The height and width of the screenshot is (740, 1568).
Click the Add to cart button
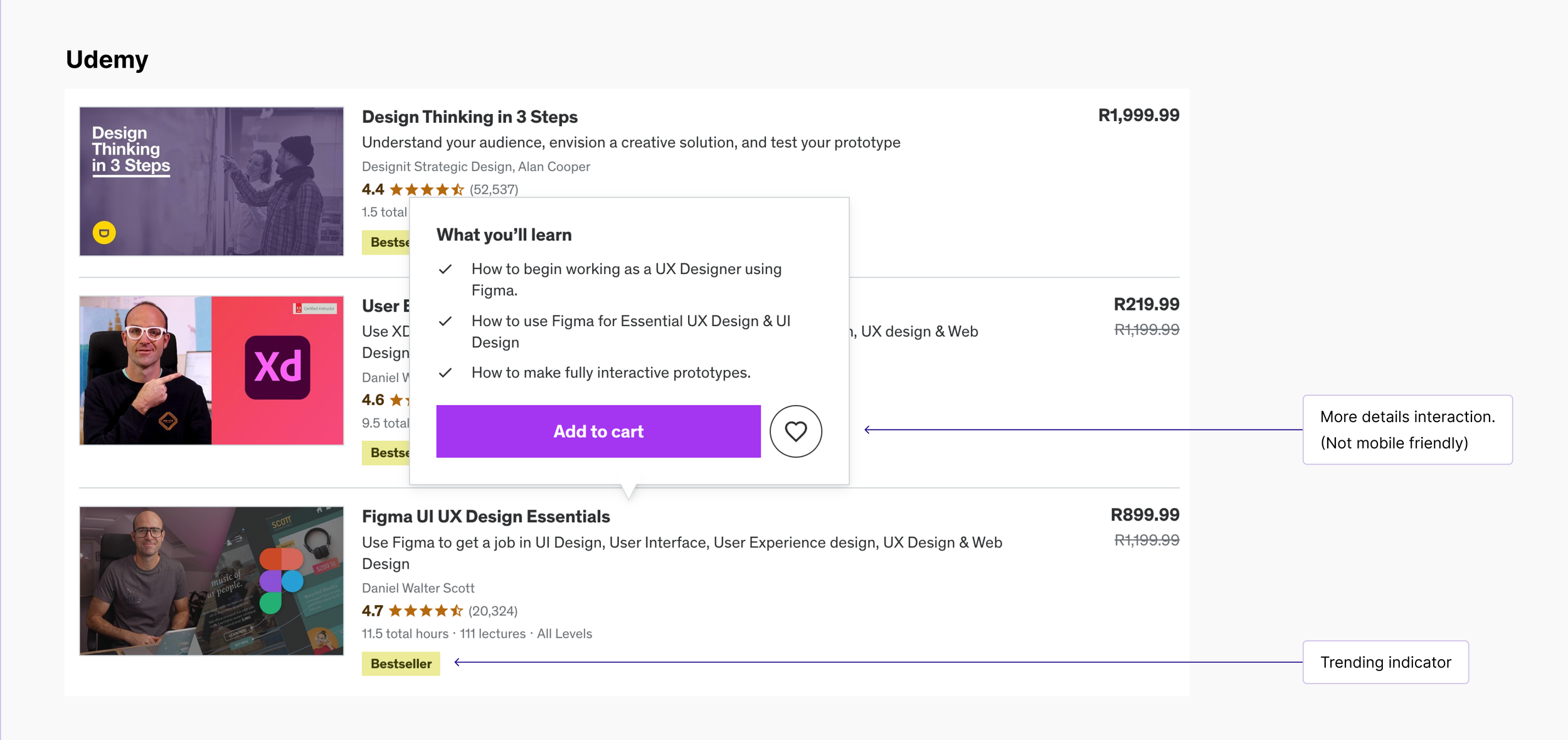[x=598, y=431]
